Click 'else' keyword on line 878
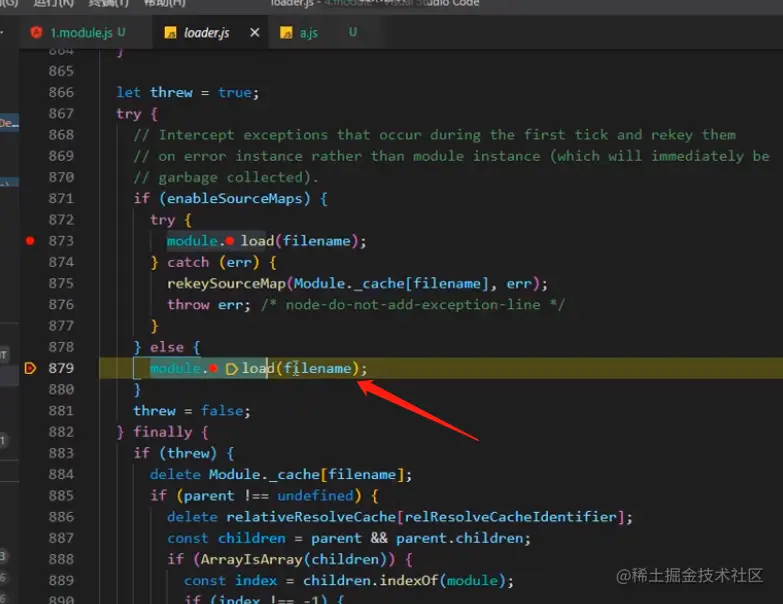This screenshot has width=783, height=604. (166, 347)
